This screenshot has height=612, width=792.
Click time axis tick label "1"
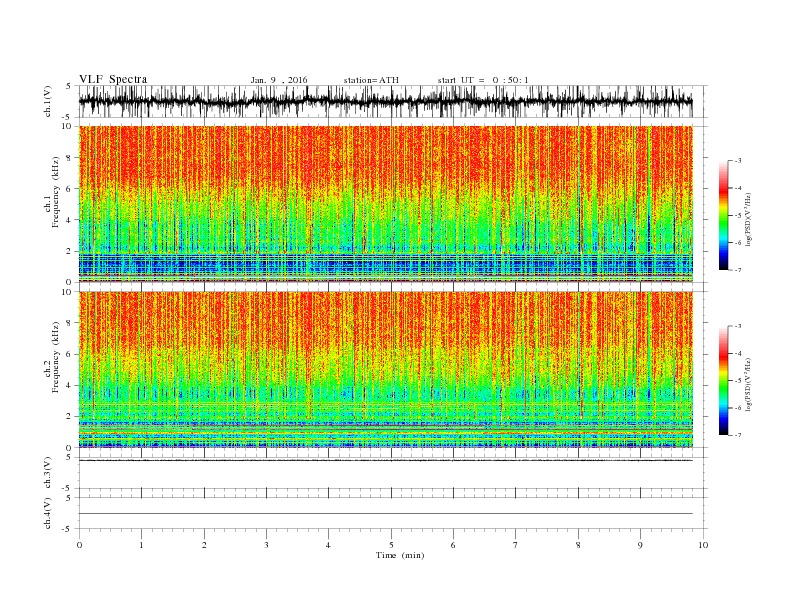click(141, 545)
